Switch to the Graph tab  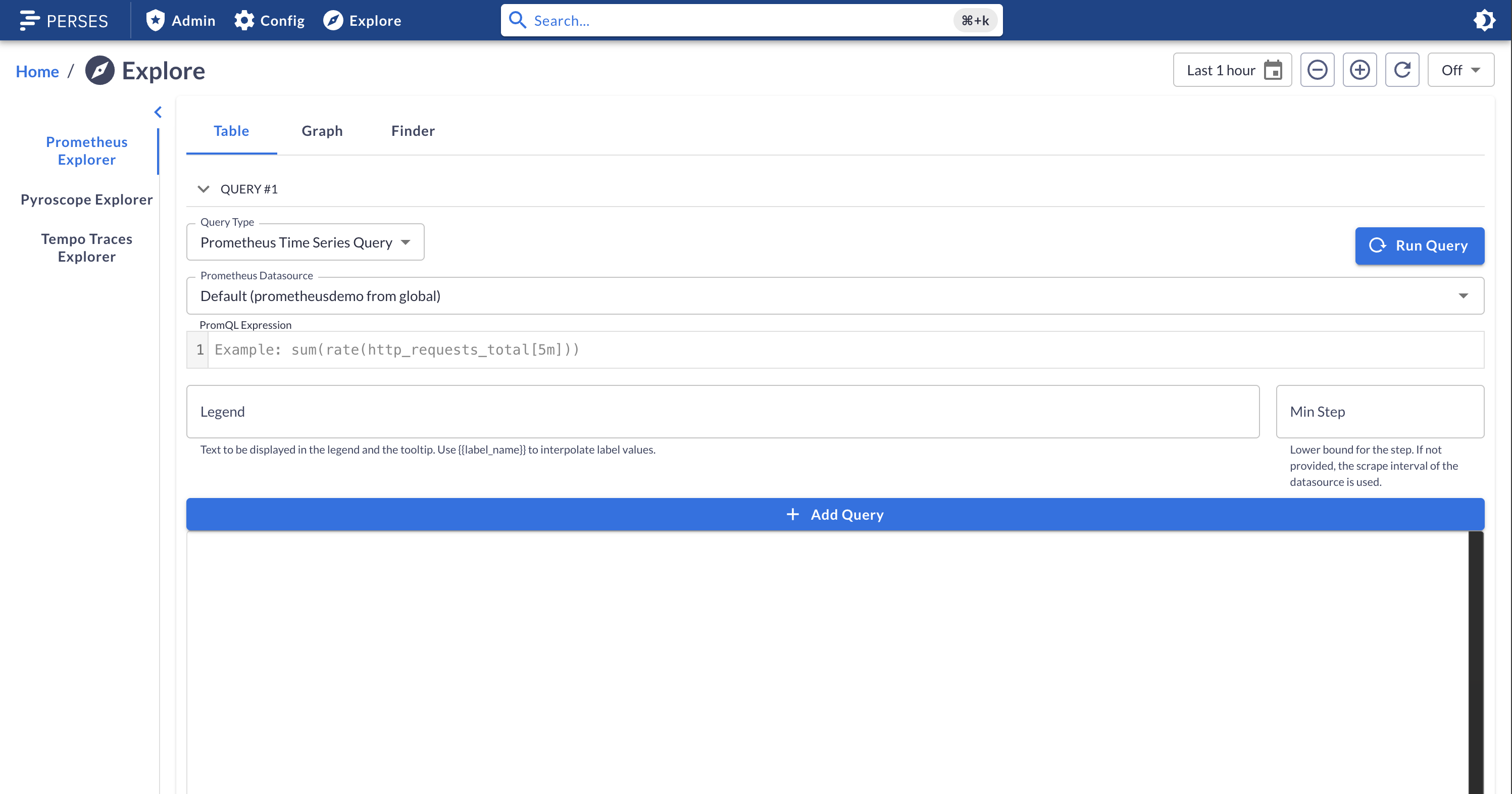point(322,131)
